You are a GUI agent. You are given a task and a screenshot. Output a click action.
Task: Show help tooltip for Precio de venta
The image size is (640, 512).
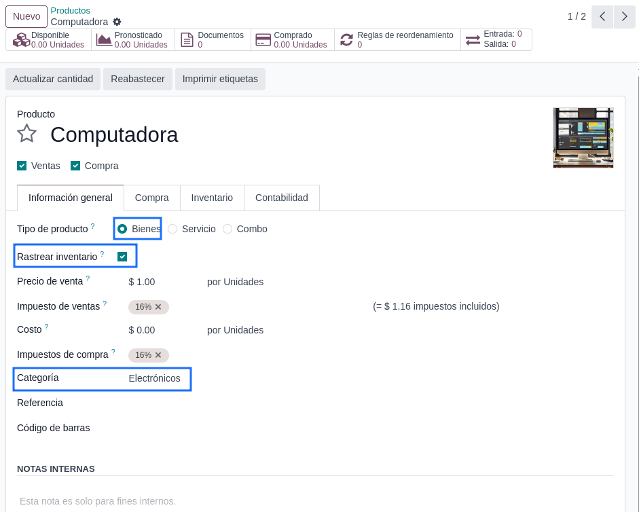point(88,278)
